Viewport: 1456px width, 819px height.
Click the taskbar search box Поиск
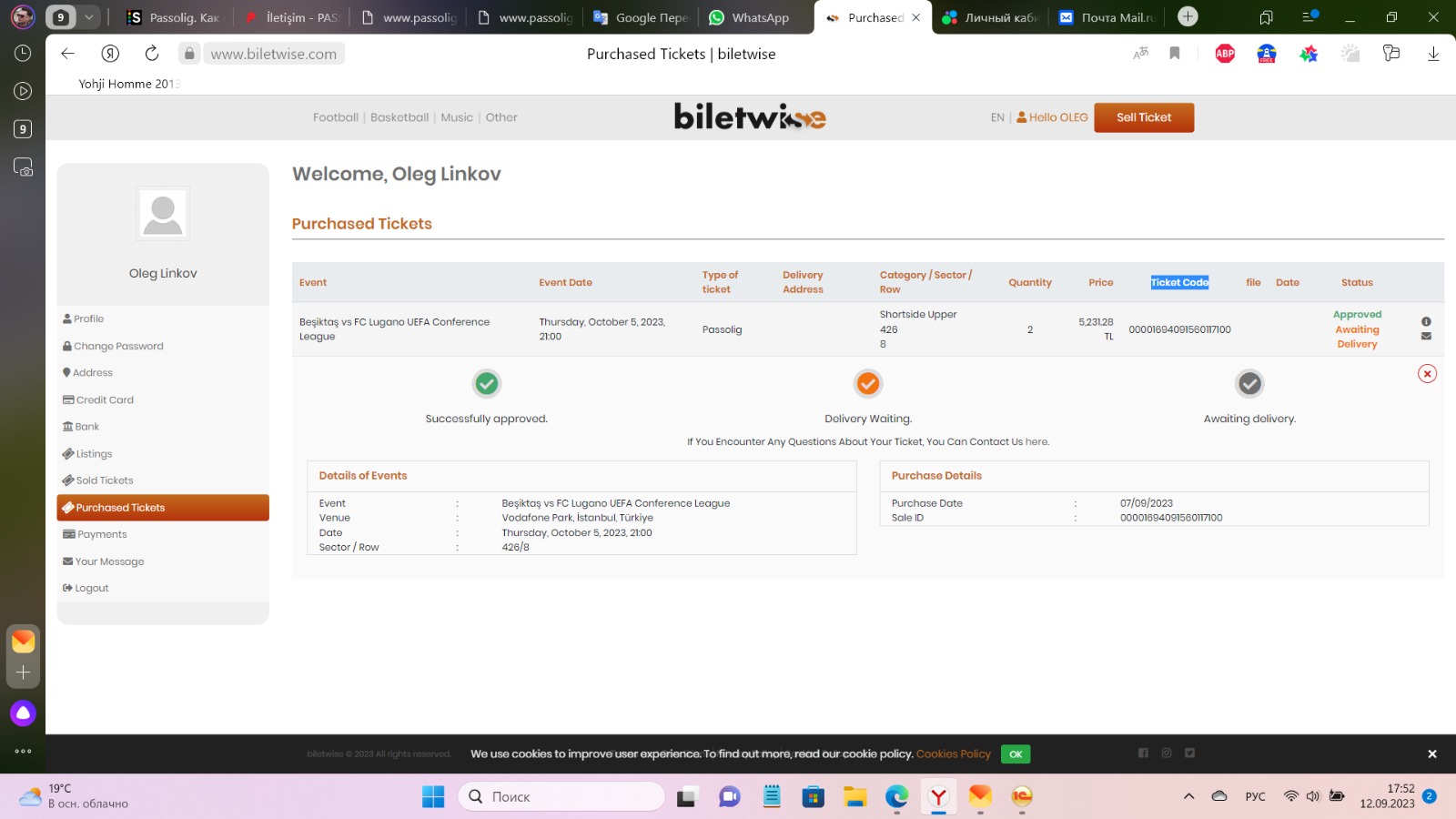coord(561,797)
